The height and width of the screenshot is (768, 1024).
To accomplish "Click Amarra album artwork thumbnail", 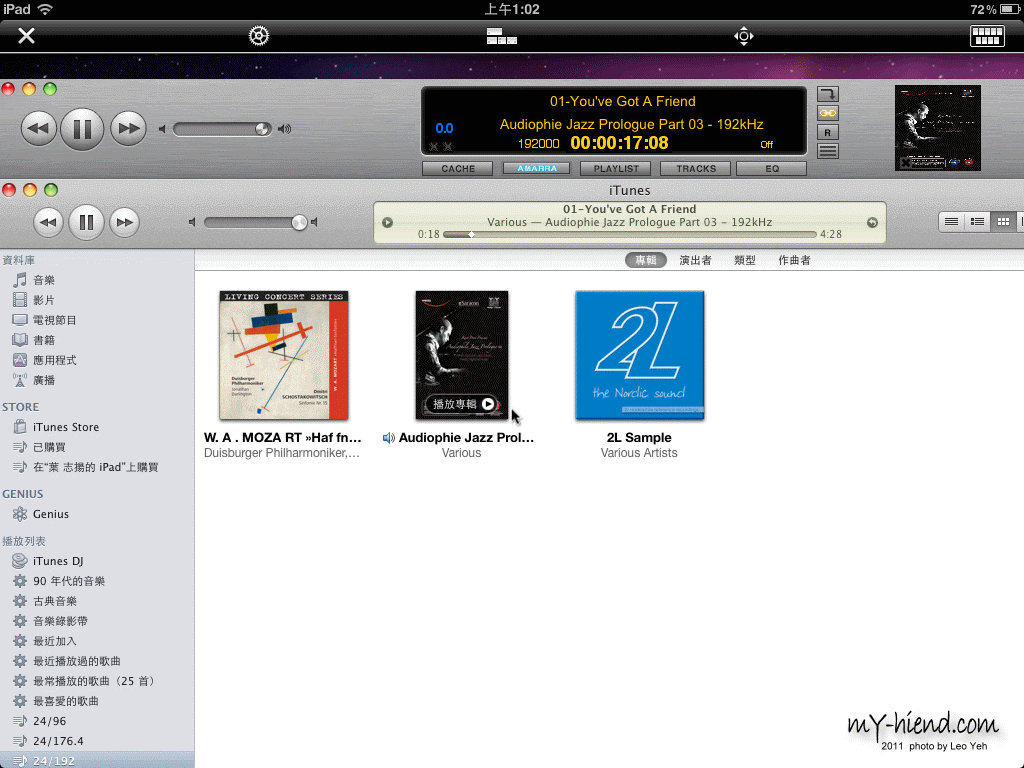I will pos(937,127).
